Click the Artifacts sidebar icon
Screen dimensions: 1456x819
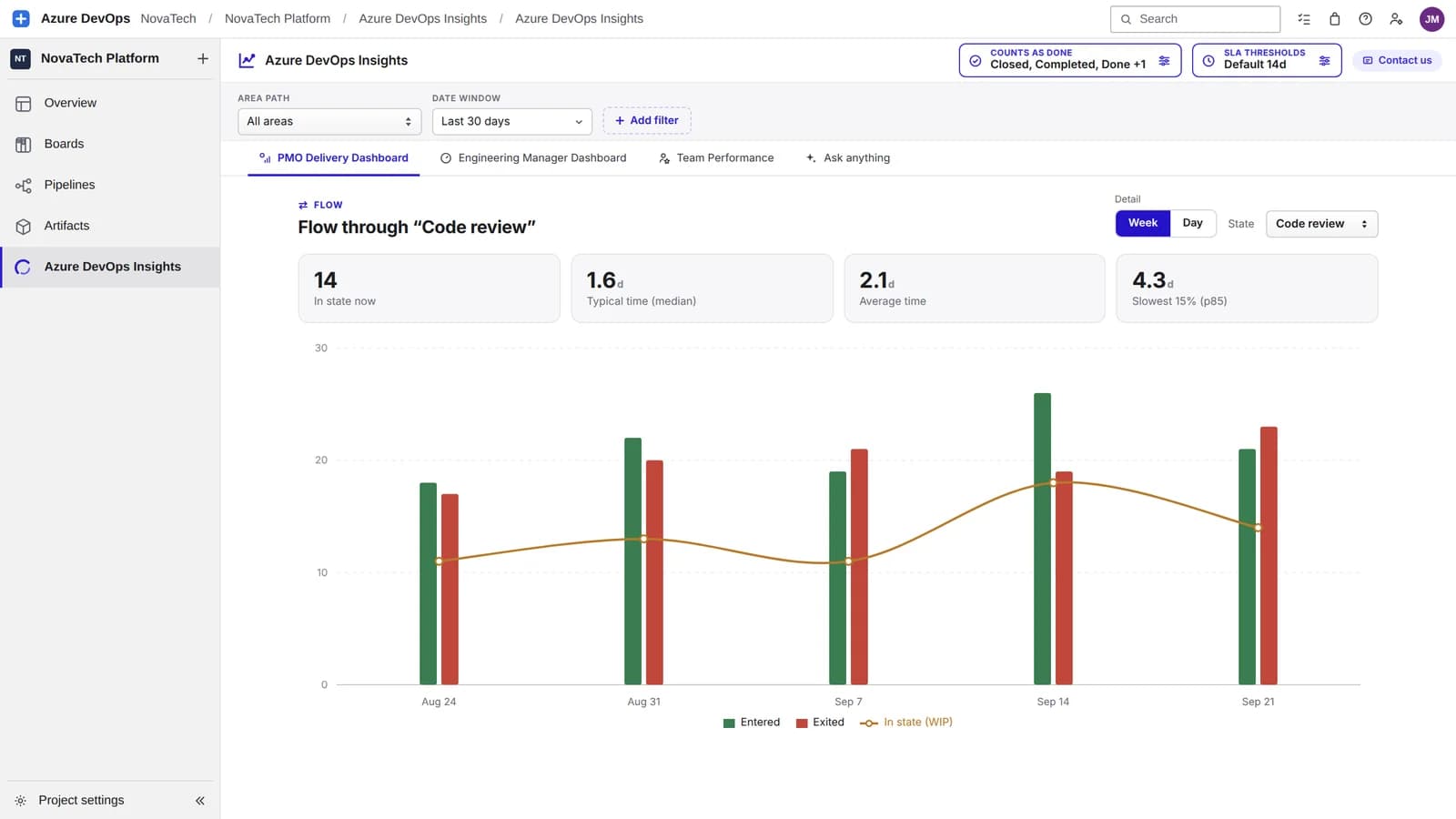(x=24, y=227)
